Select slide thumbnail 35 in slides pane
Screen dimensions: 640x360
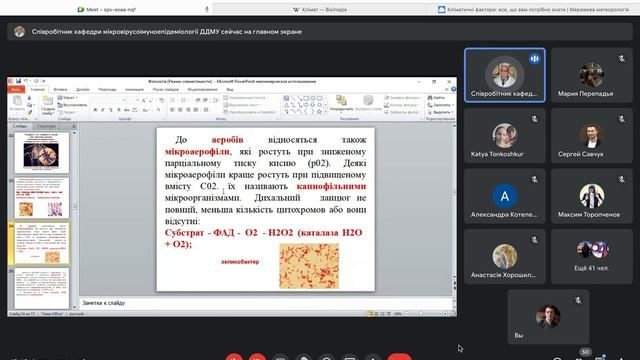pyautogui.click(x=42, y=289)
